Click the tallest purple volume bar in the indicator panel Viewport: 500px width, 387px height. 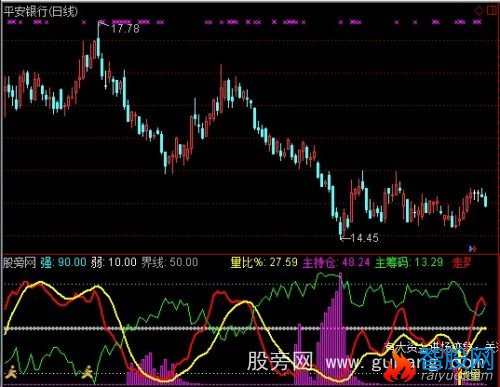(340, 328)
